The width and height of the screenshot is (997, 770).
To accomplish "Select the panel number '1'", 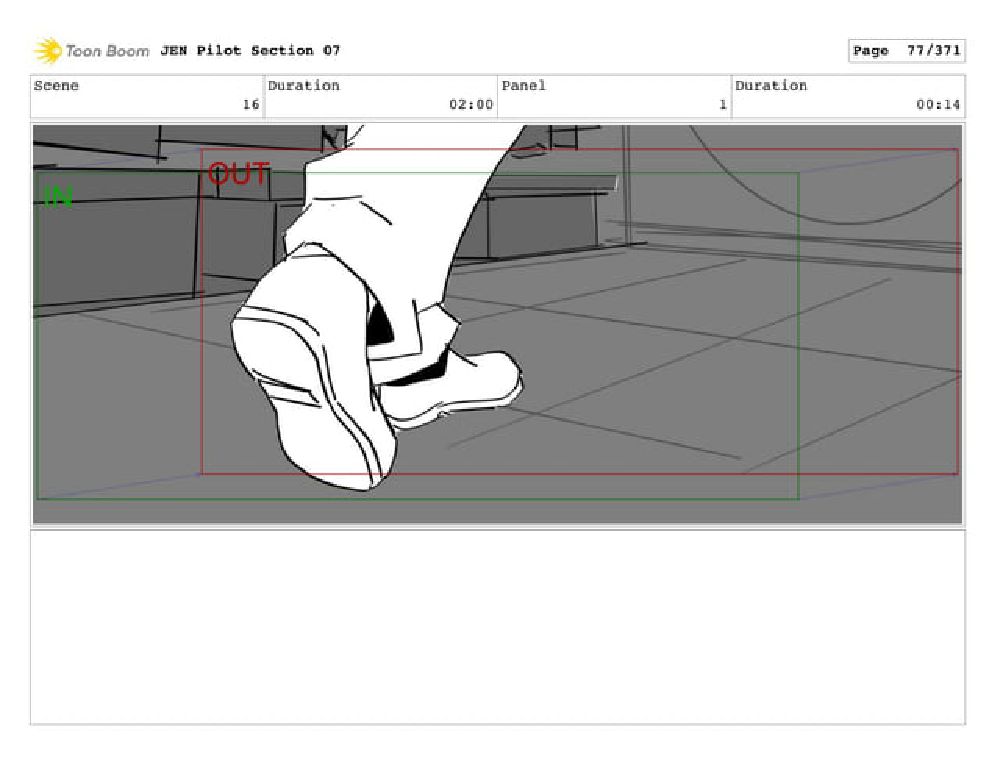I will point(722,104).
